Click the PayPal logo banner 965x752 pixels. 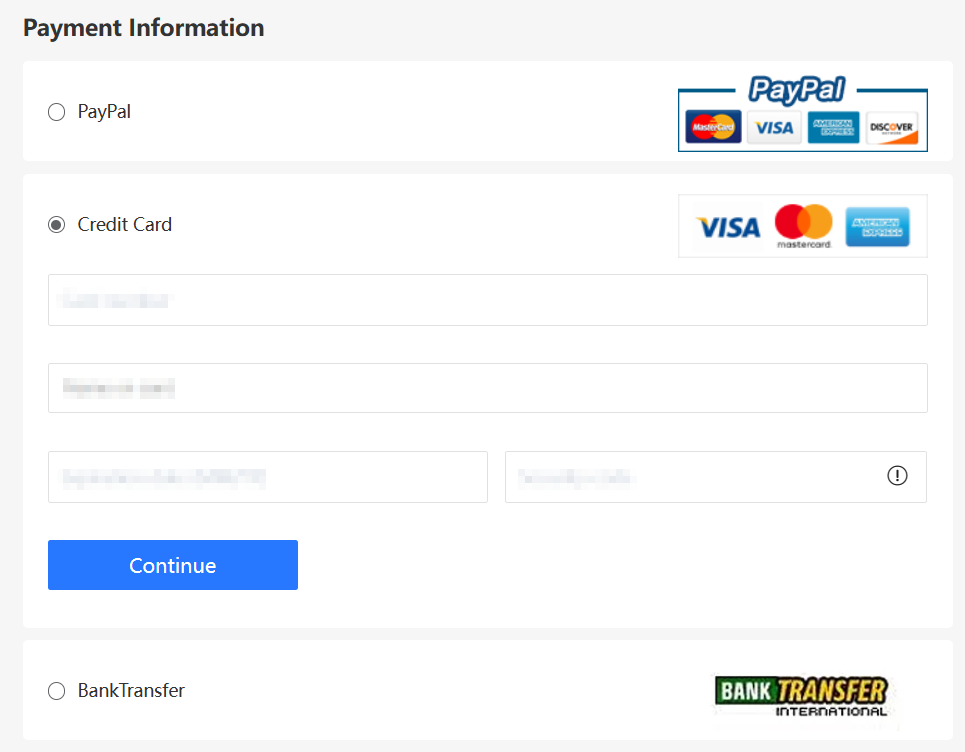[x=803, y=113]
